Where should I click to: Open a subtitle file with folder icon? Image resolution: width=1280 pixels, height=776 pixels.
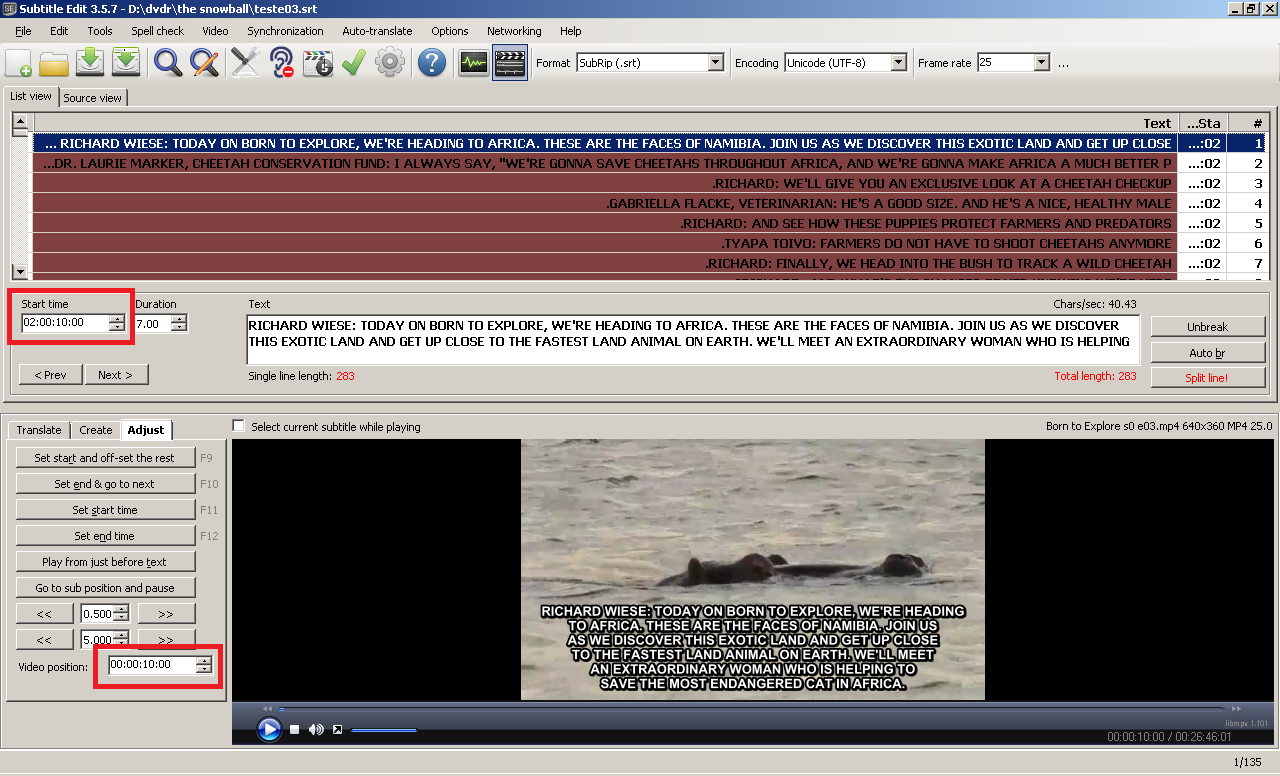click(54, 63)
